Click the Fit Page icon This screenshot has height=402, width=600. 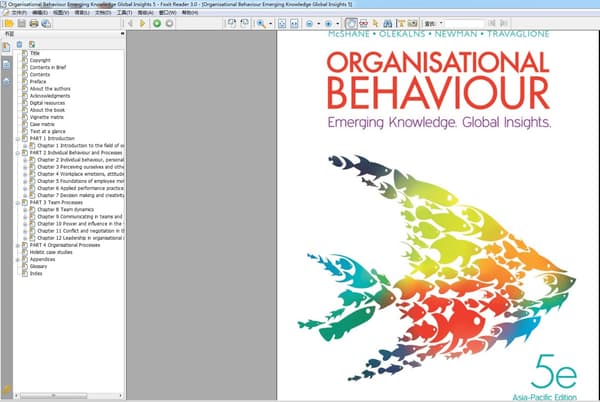pyautogui.click(x=282, y=23)
